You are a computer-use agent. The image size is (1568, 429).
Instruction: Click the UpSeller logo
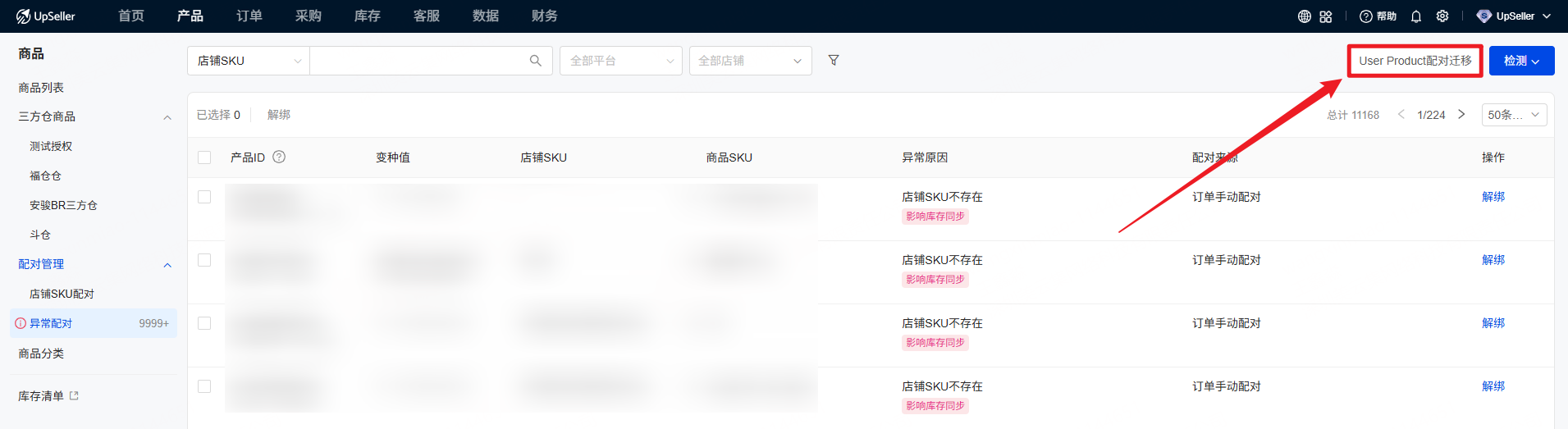(x=46, y=16)
